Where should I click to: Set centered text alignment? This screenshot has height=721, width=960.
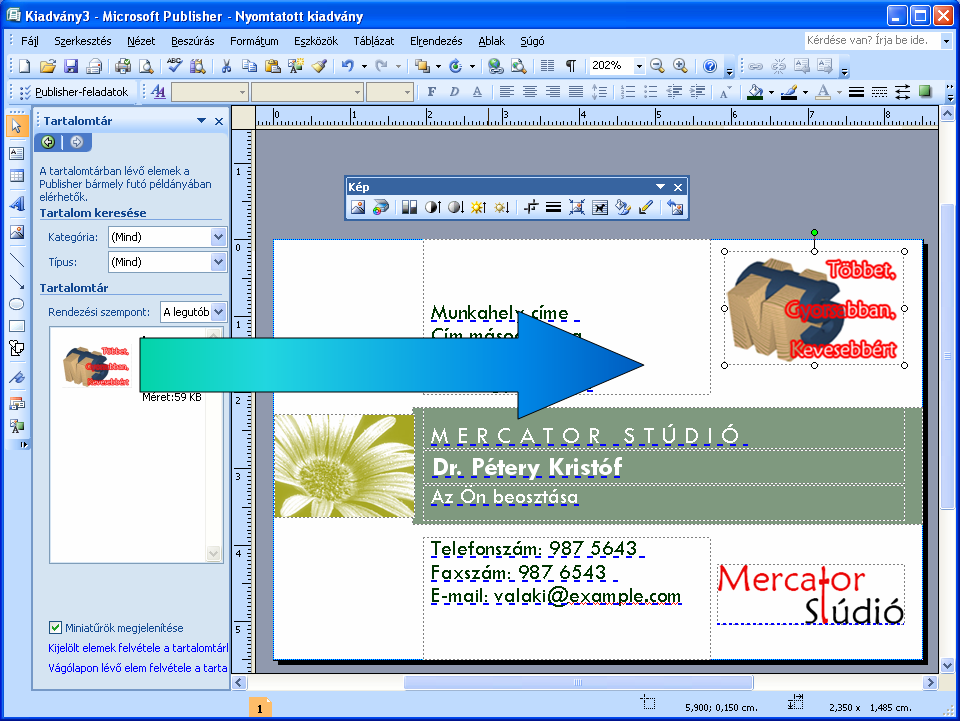pyautogui.click(x=530, y=92)
